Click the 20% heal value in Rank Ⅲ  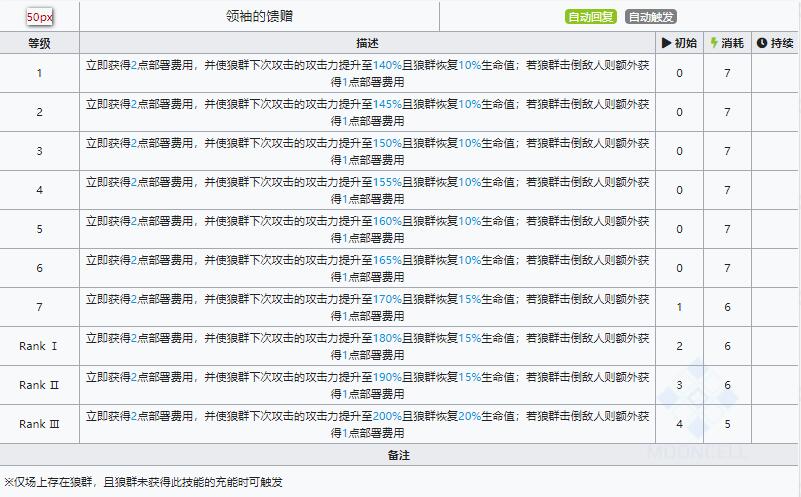tap(469, 416)
